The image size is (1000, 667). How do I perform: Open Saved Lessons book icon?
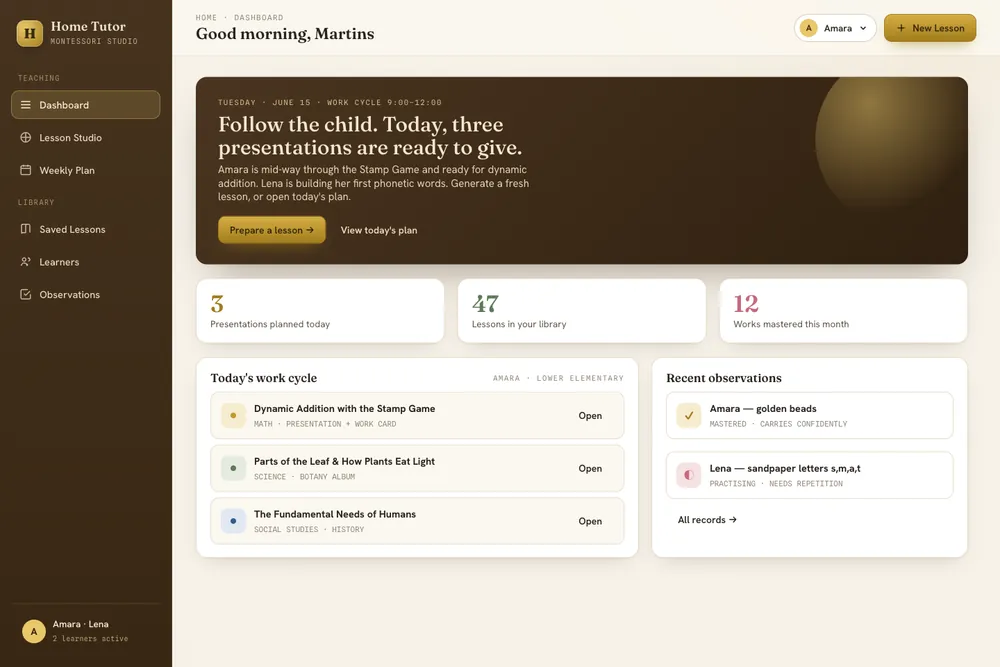[x=26, y=228]
